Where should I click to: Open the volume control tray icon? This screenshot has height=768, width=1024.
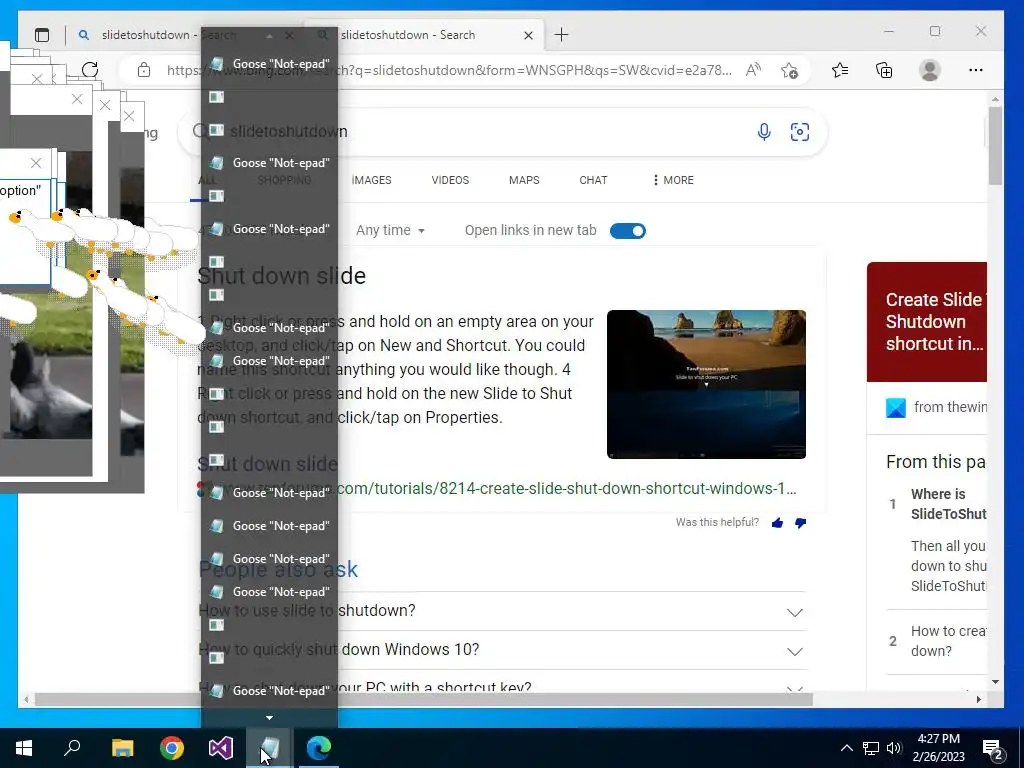click(894, 748)
